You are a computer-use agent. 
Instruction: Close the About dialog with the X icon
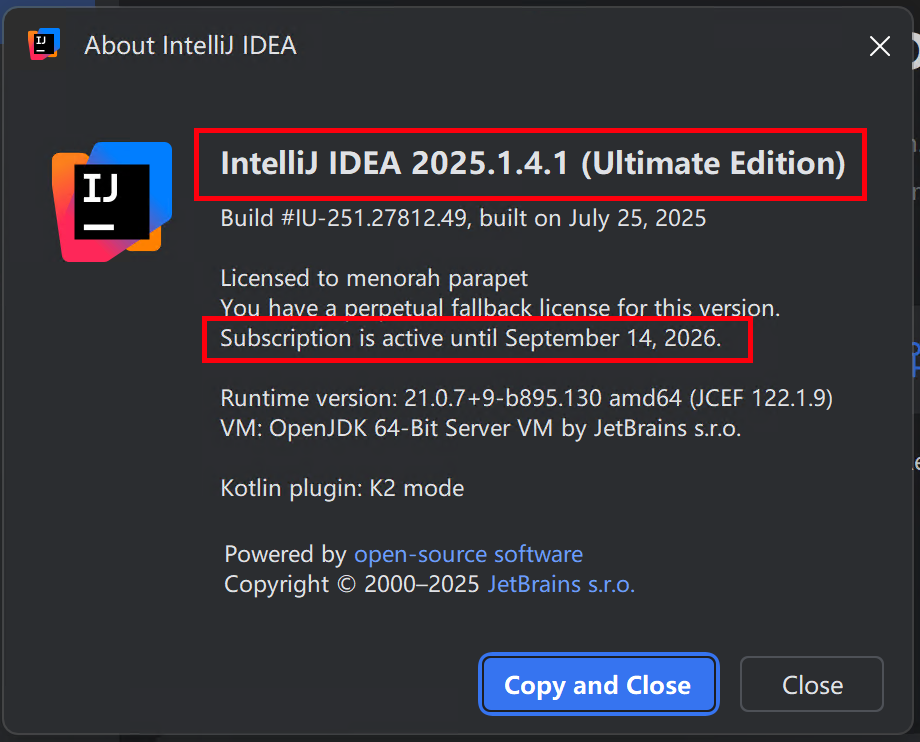[880, 46]
